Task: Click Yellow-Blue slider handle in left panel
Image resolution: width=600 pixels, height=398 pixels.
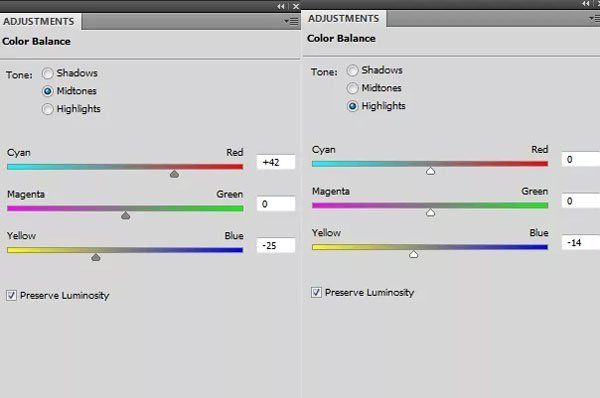Action: 96,257
